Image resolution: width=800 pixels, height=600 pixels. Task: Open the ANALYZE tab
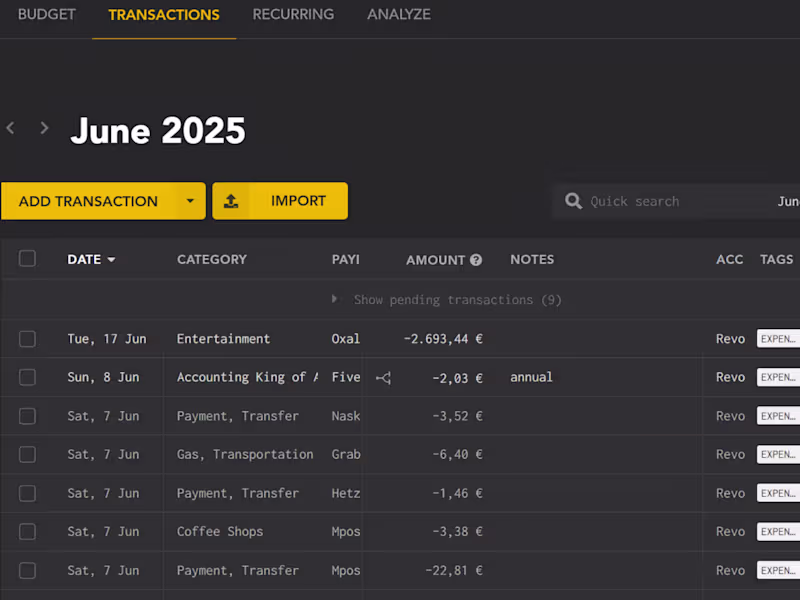pyautogui.click(x=399, y=14)
